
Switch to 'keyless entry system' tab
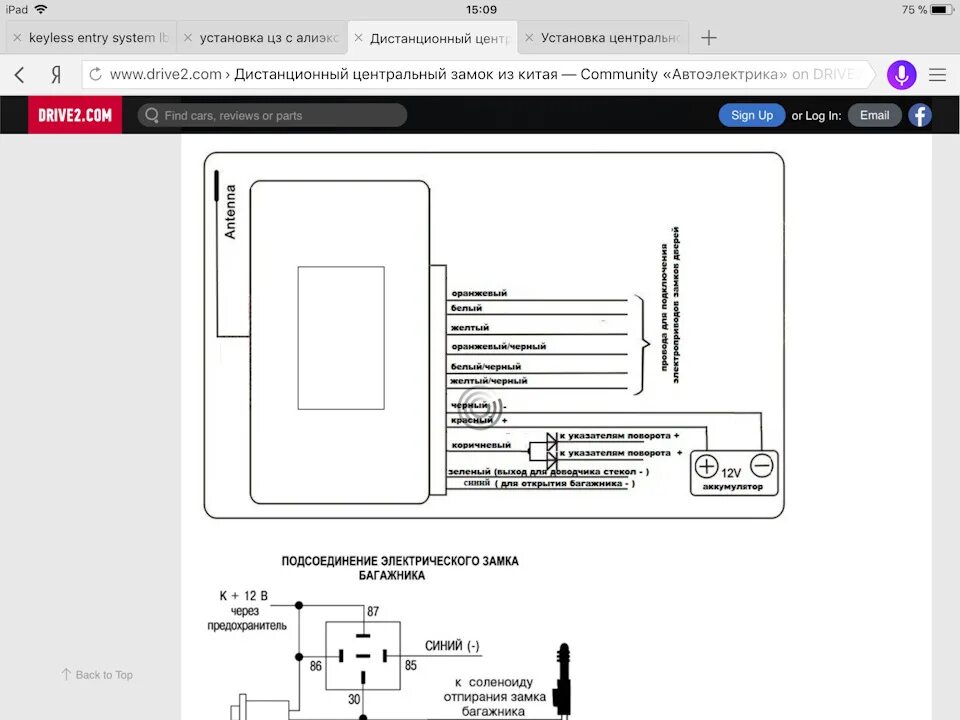pos(91,37)
